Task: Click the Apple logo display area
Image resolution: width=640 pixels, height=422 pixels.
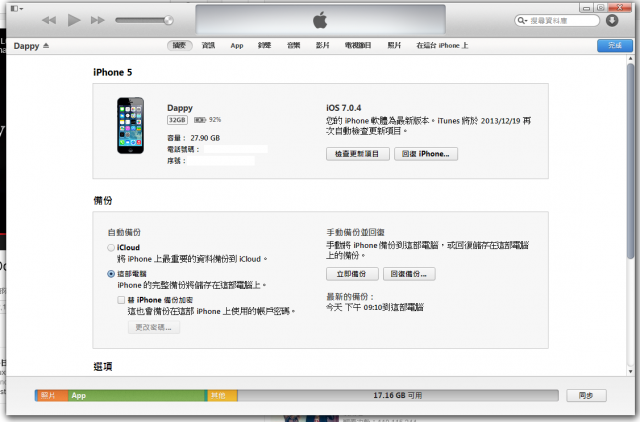Action: pyautogui.click(x=320, y=20)
